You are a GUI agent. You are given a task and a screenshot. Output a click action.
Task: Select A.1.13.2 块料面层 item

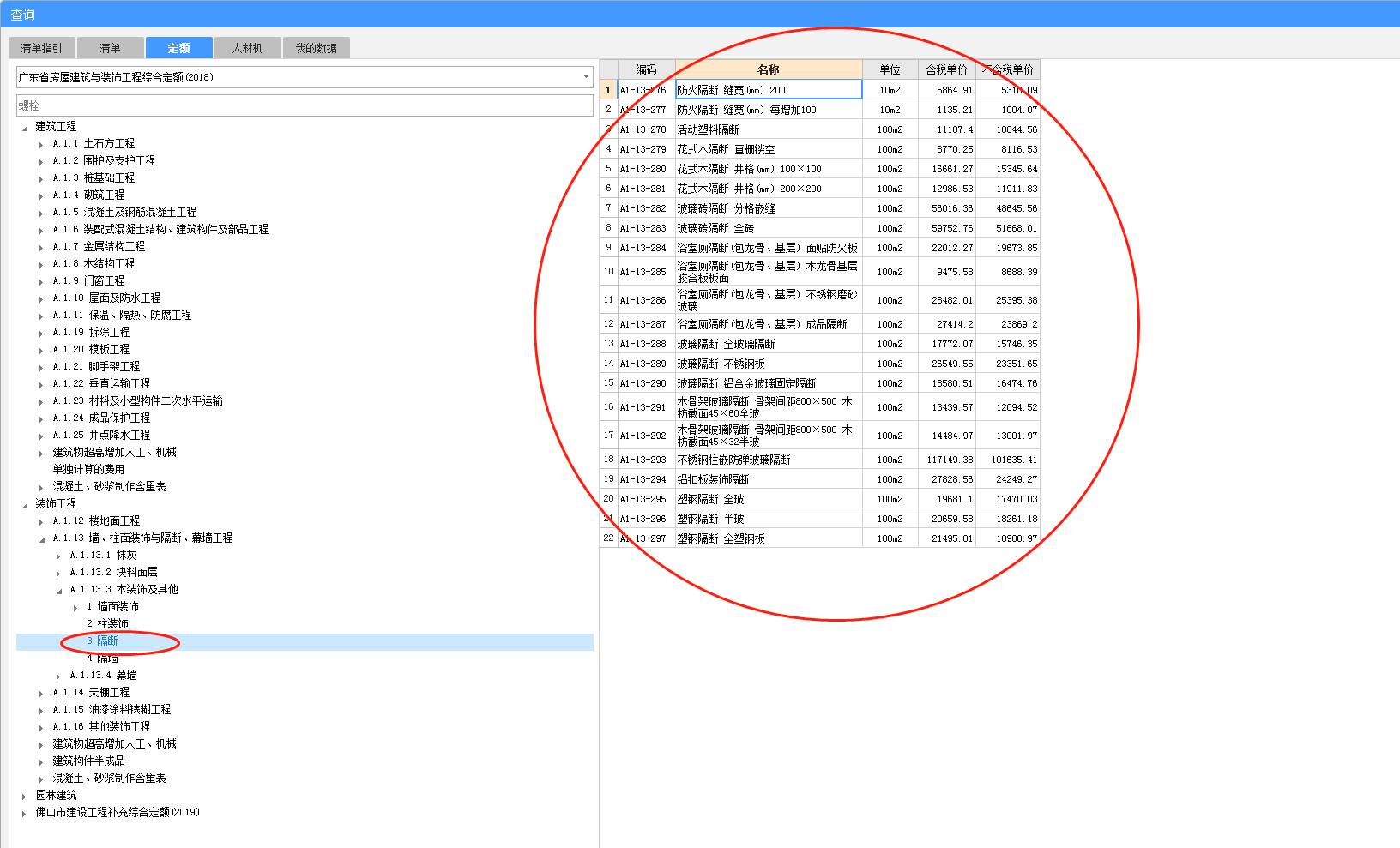[113, 572]
